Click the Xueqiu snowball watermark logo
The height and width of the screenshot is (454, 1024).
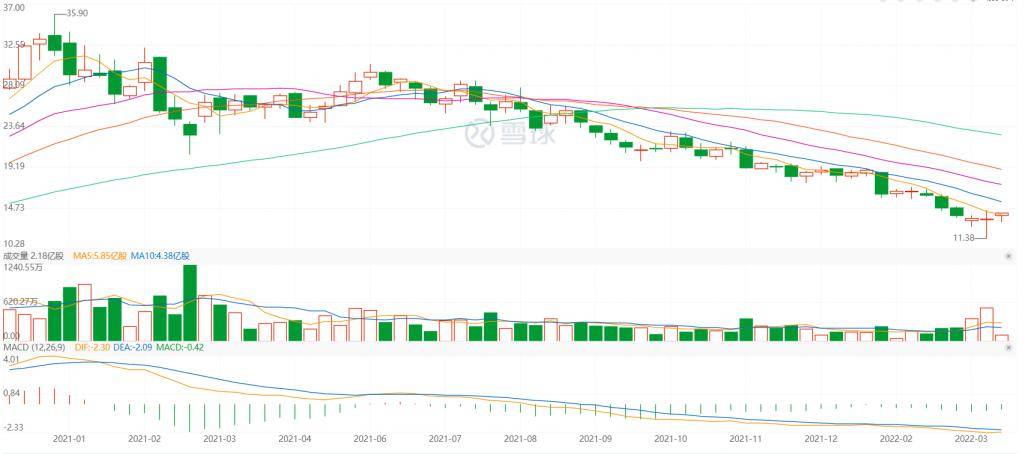click(511, 133)
